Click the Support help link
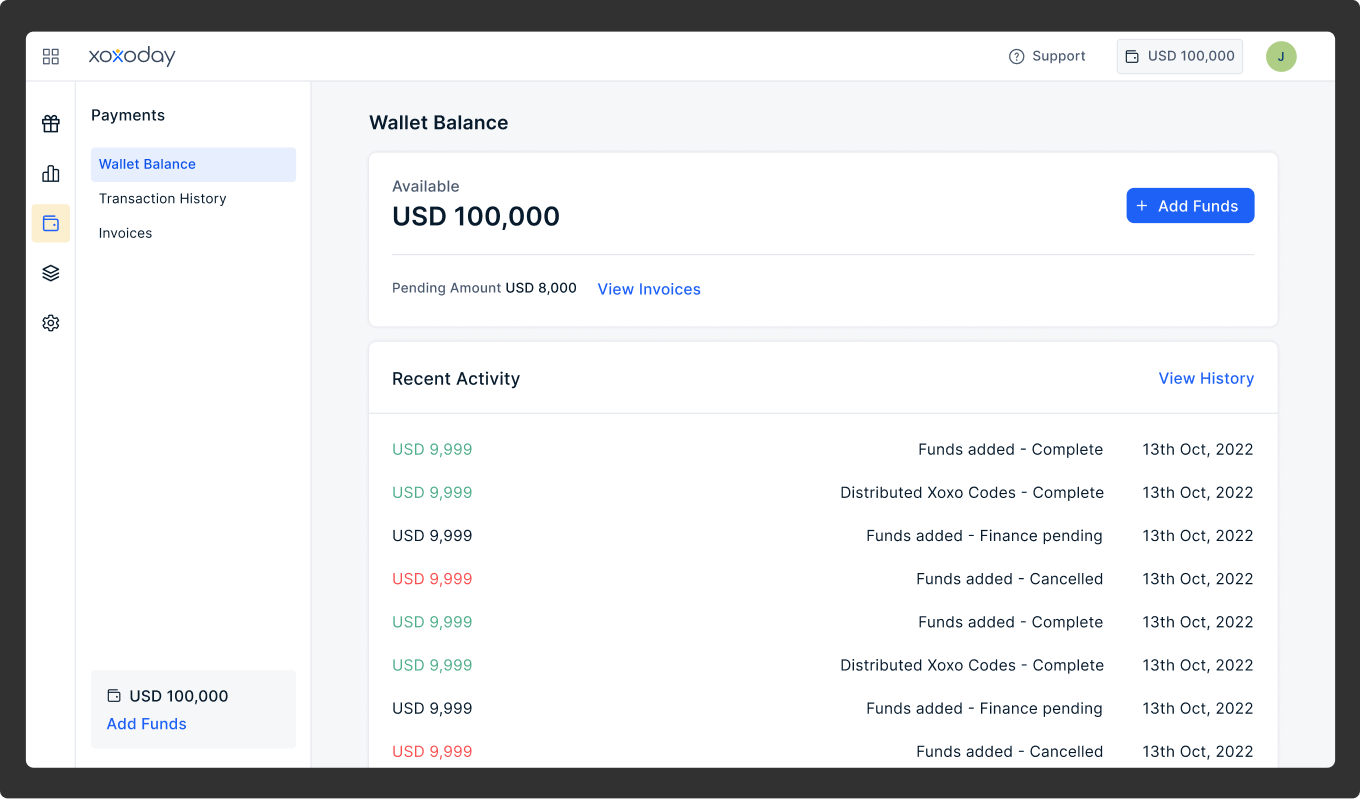Screen dimensions: 1360x799 tap(1047, 57)
